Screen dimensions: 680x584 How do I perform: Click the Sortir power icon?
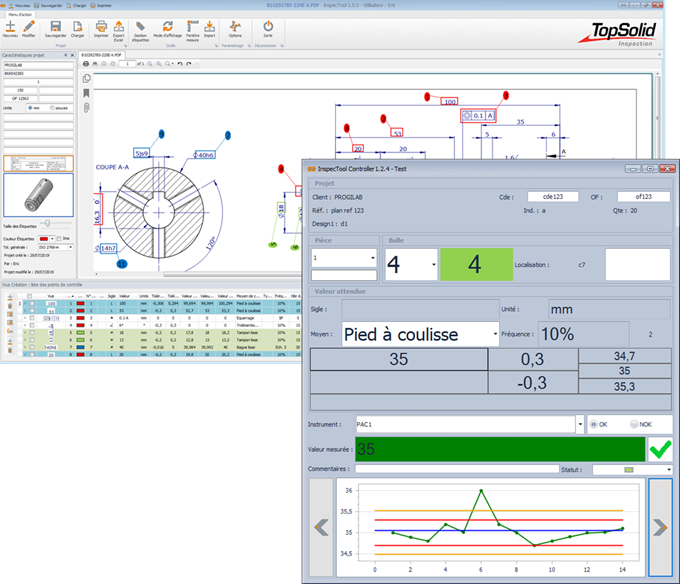268,28
